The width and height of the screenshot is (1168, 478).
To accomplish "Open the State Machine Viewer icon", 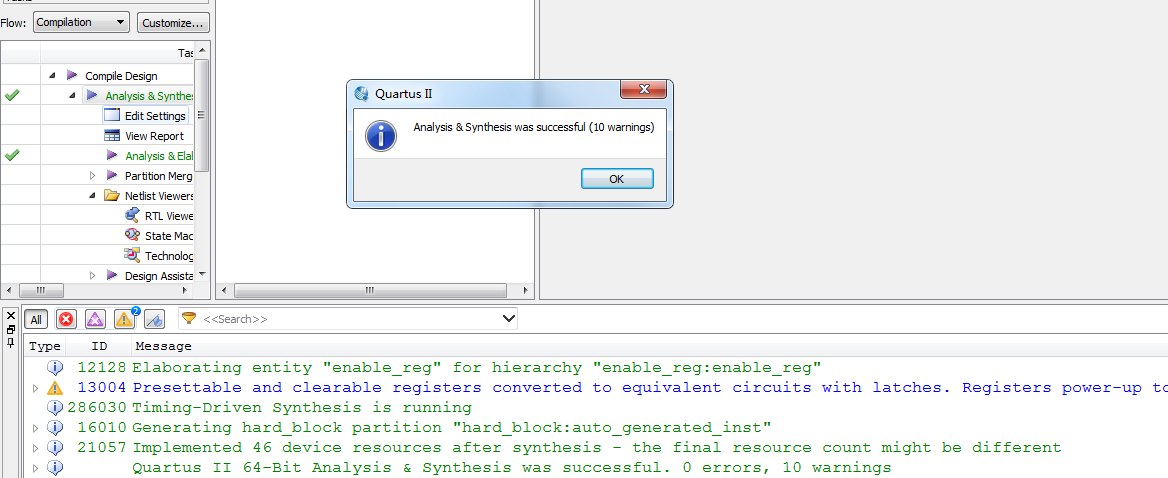I will 133,235.
